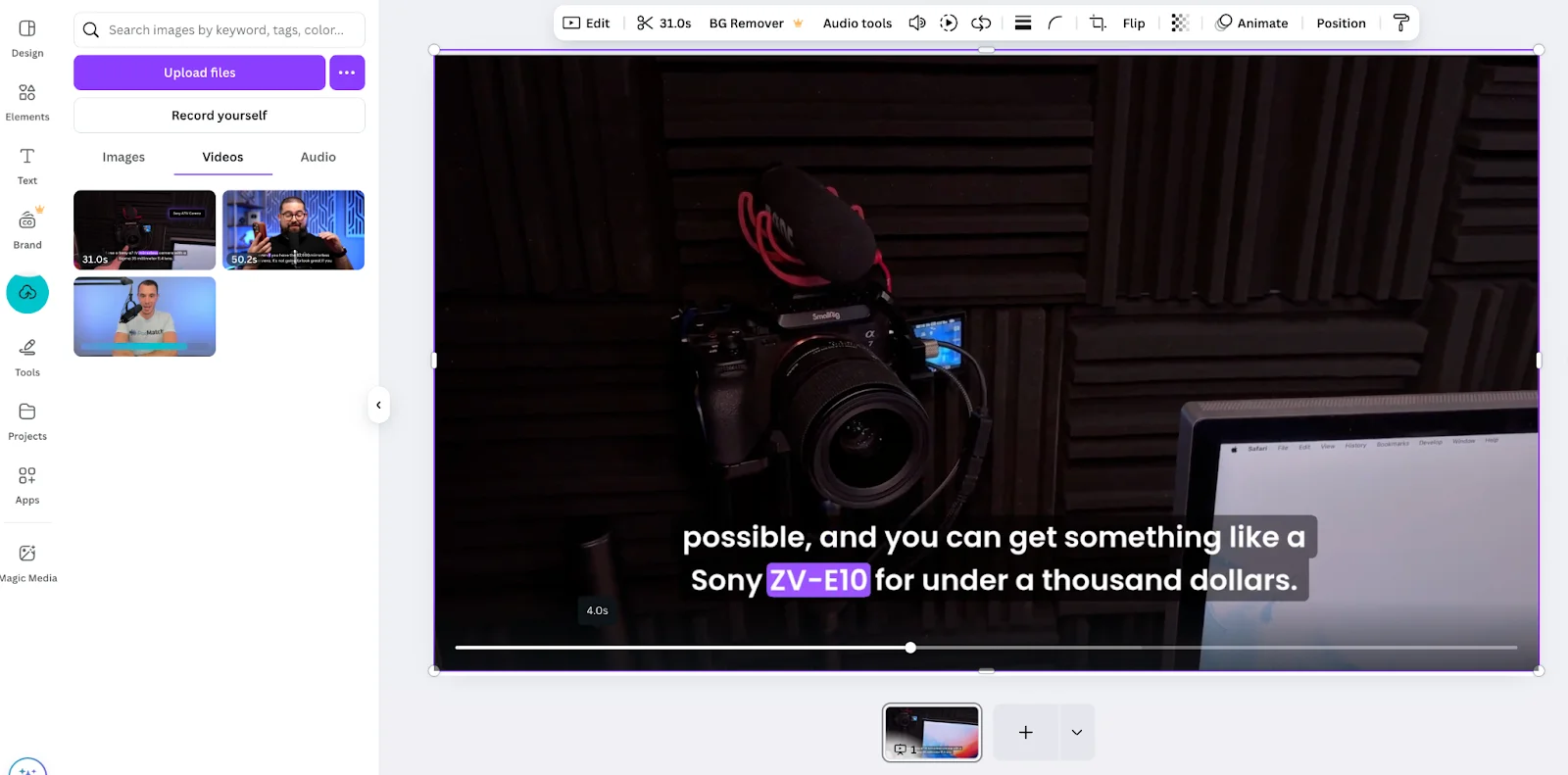The width and height of the screenshot is (1568, 775).
Task: Open the Tools panel
Action: pos(27,358)
